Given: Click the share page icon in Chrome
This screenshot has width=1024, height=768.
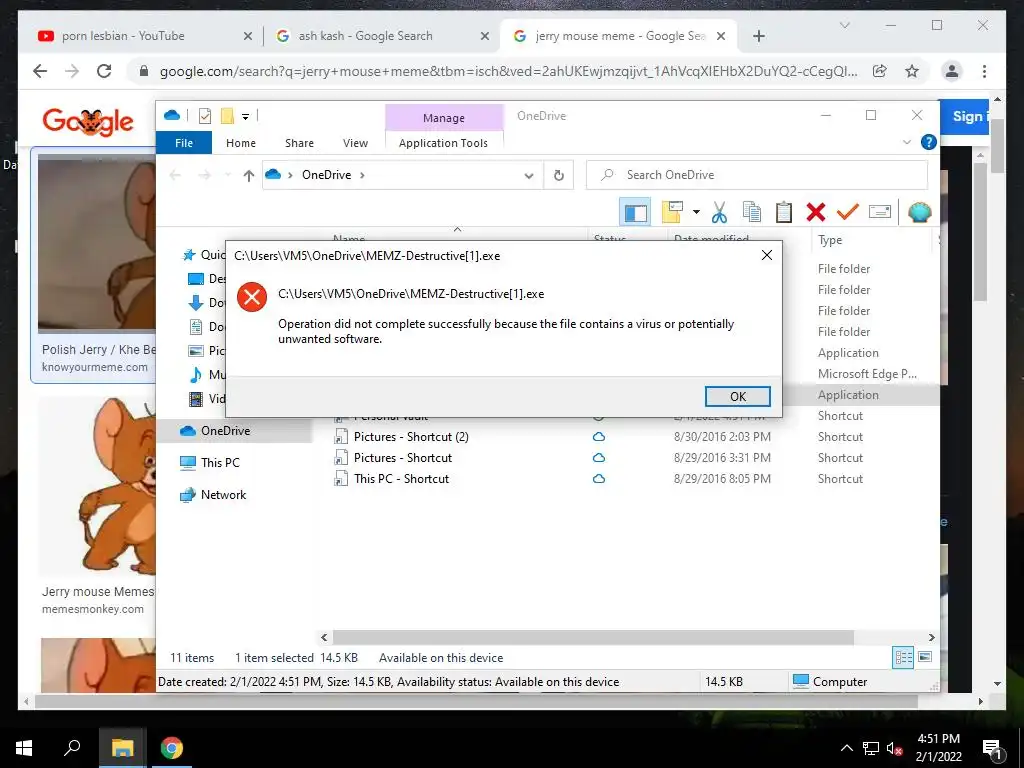Looking at the screenshot, I should [x=880, y=71].
